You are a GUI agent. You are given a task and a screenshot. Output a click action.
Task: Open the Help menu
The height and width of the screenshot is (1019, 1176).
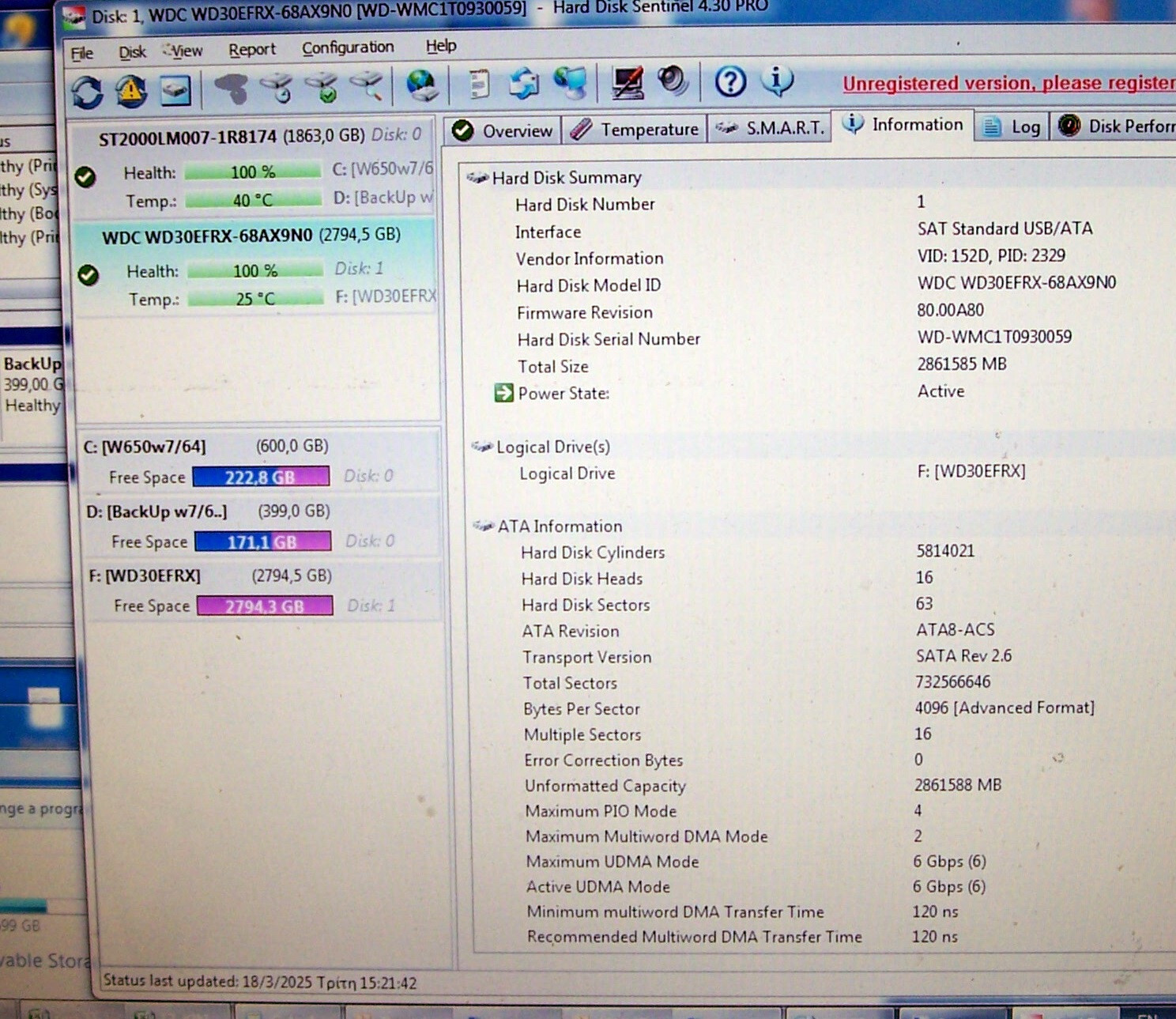pos(441,46)
